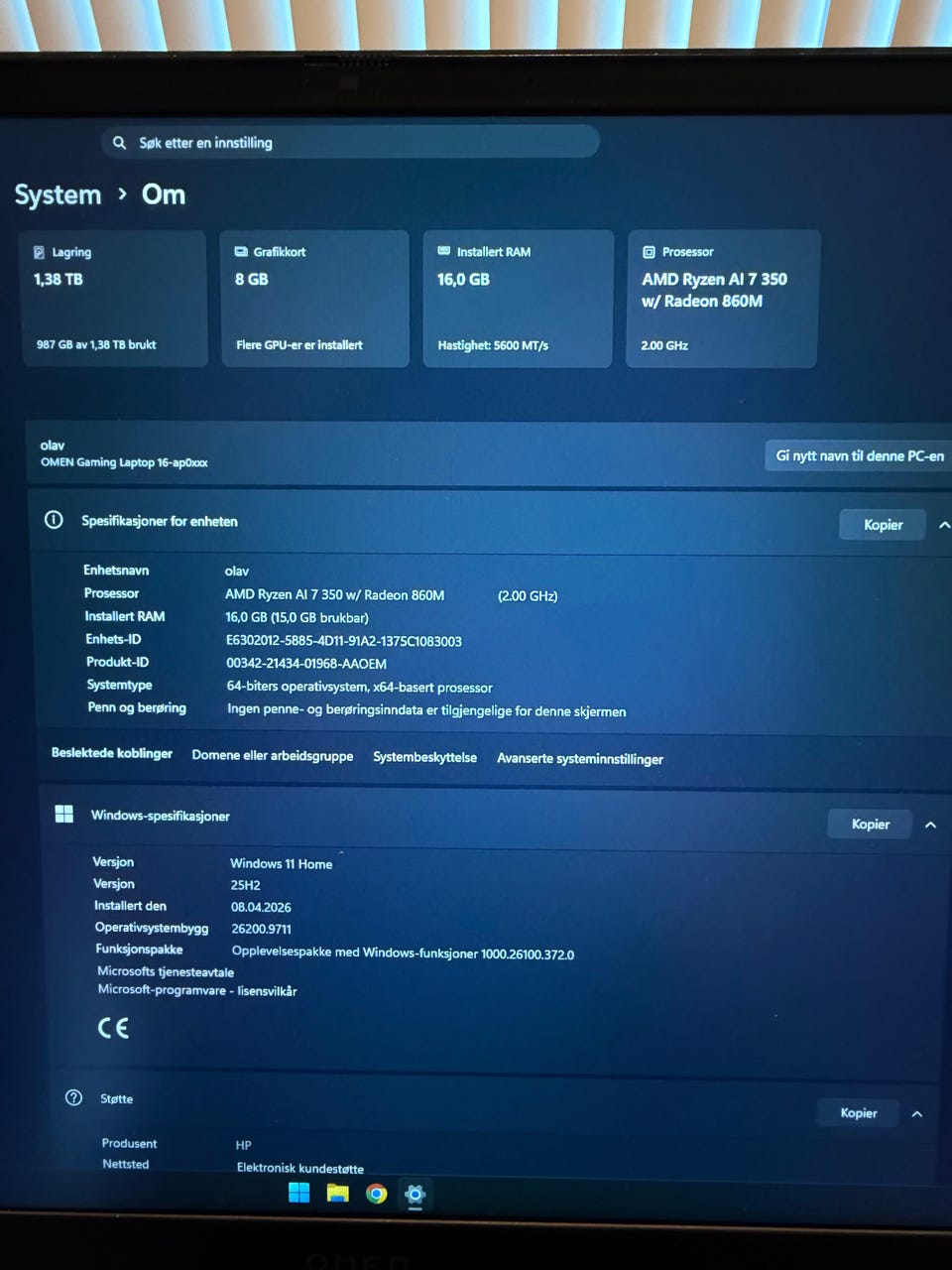Click the question mark icon beside Støtte
The height and width of the screenshot is (1270, 952).
coord(73,1097)
